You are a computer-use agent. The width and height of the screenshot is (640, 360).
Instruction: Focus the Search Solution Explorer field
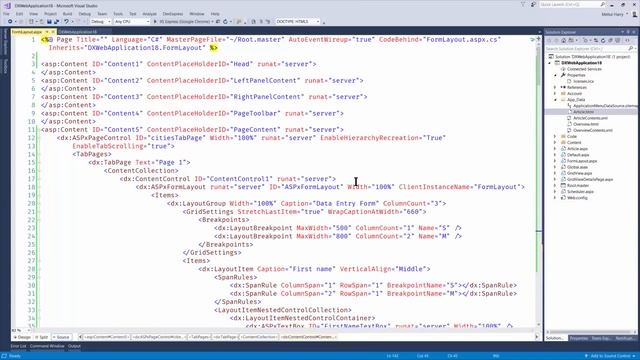click(x=590, y=49)
